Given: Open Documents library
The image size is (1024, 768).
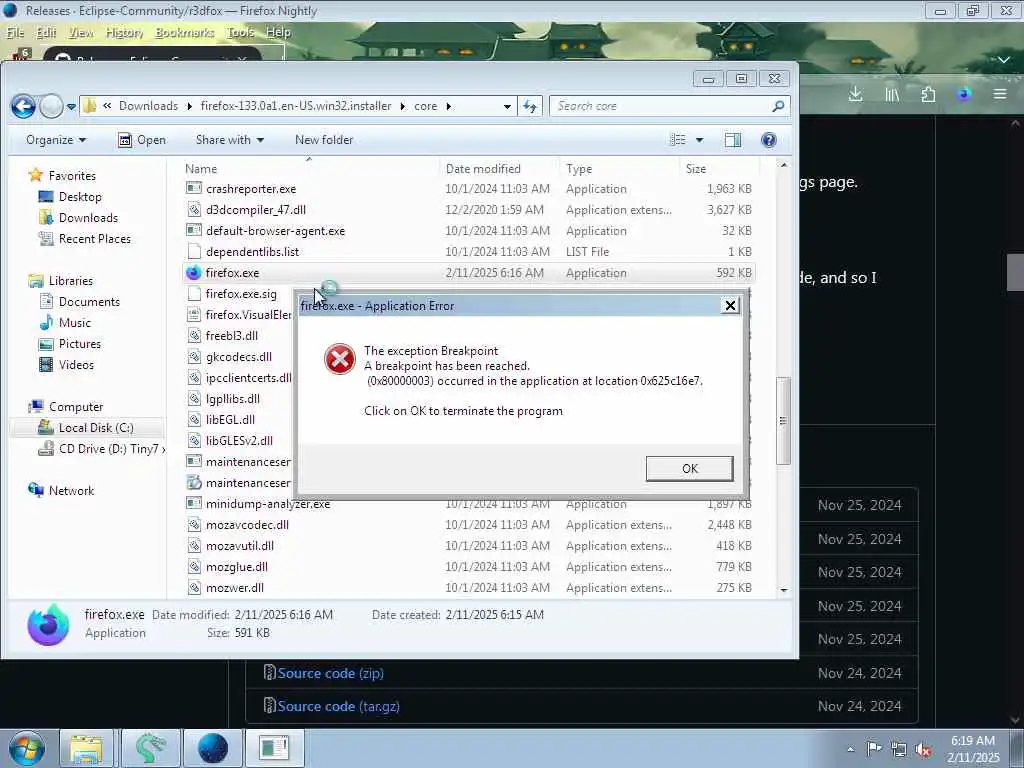Looking at the screenshot, I should coord(89,302).
